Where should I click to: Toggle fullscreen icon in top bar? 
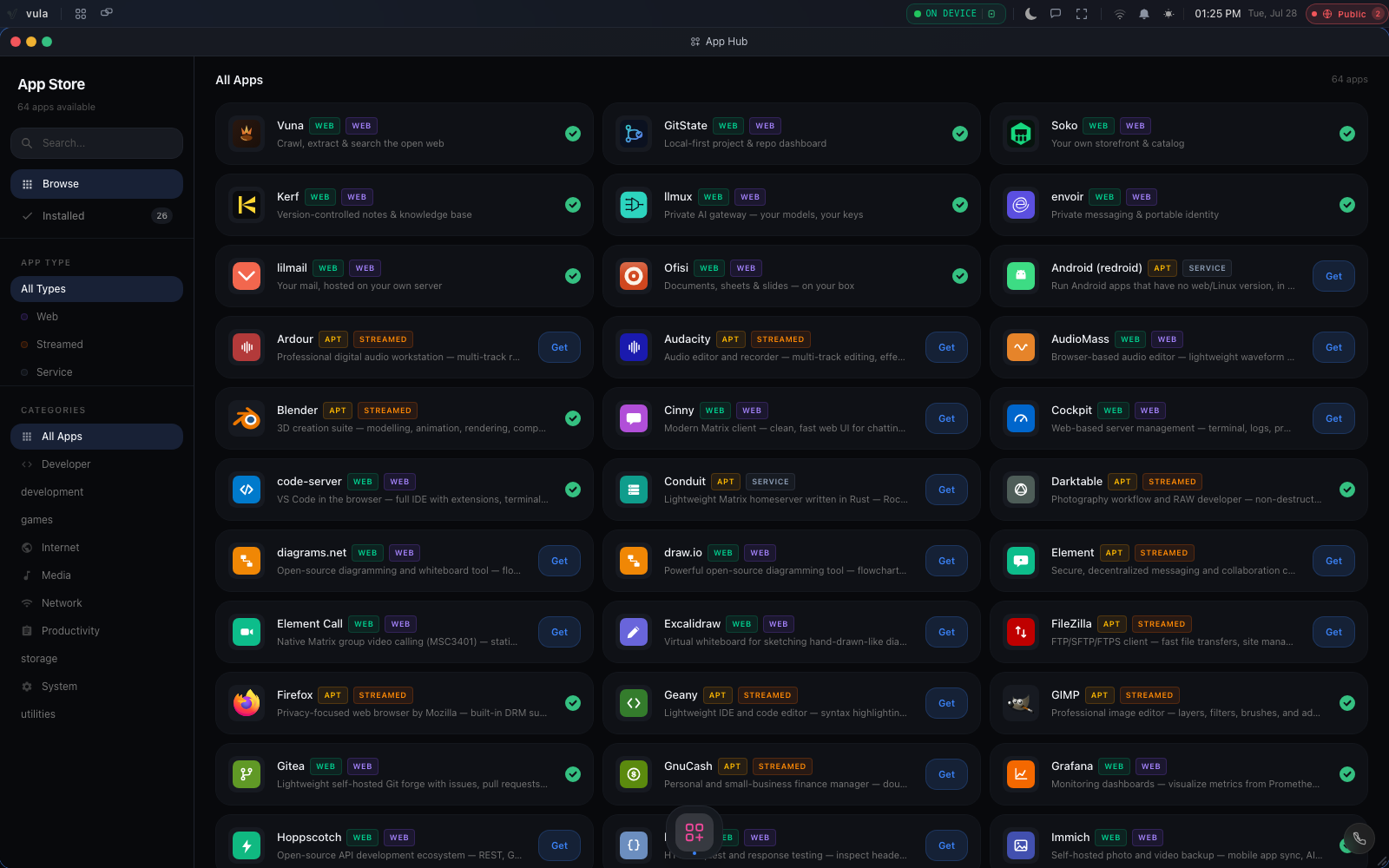click(1082, 14)
